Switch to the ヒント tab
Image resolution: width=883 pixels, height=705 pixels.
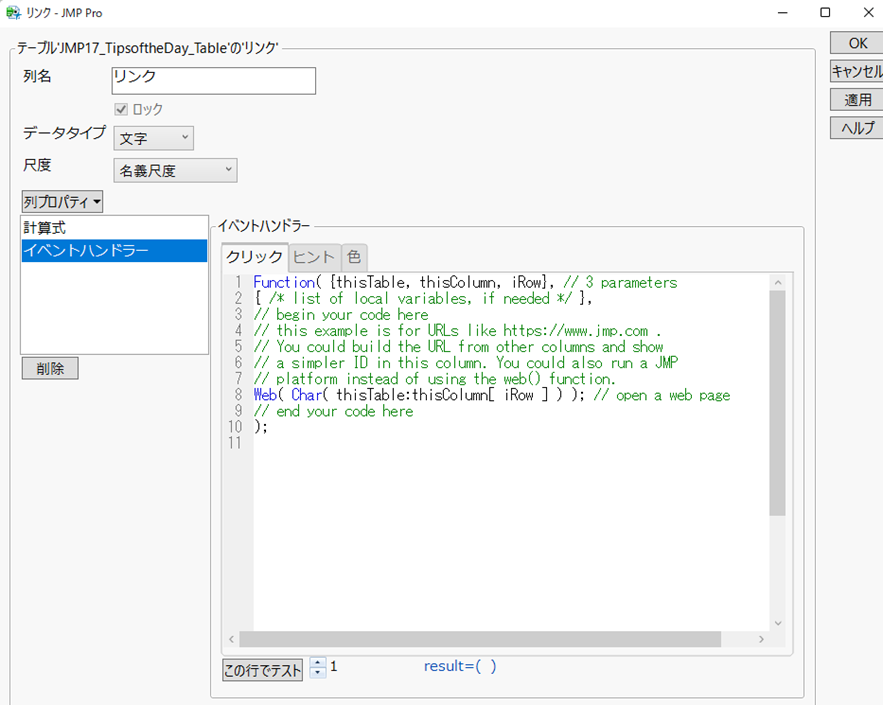[314, 257]
